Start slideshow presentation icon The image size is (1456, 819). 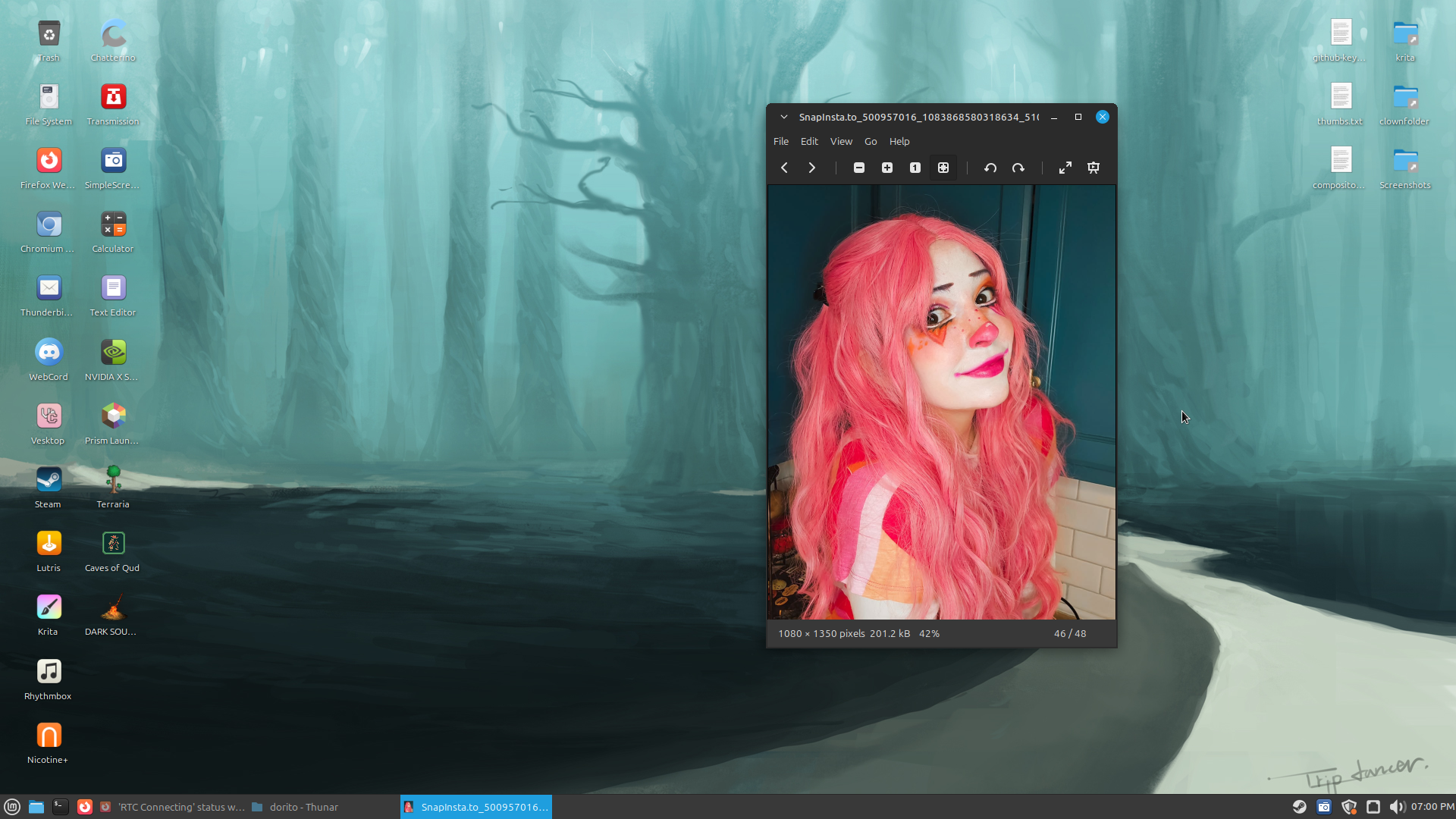point(1094,168)
